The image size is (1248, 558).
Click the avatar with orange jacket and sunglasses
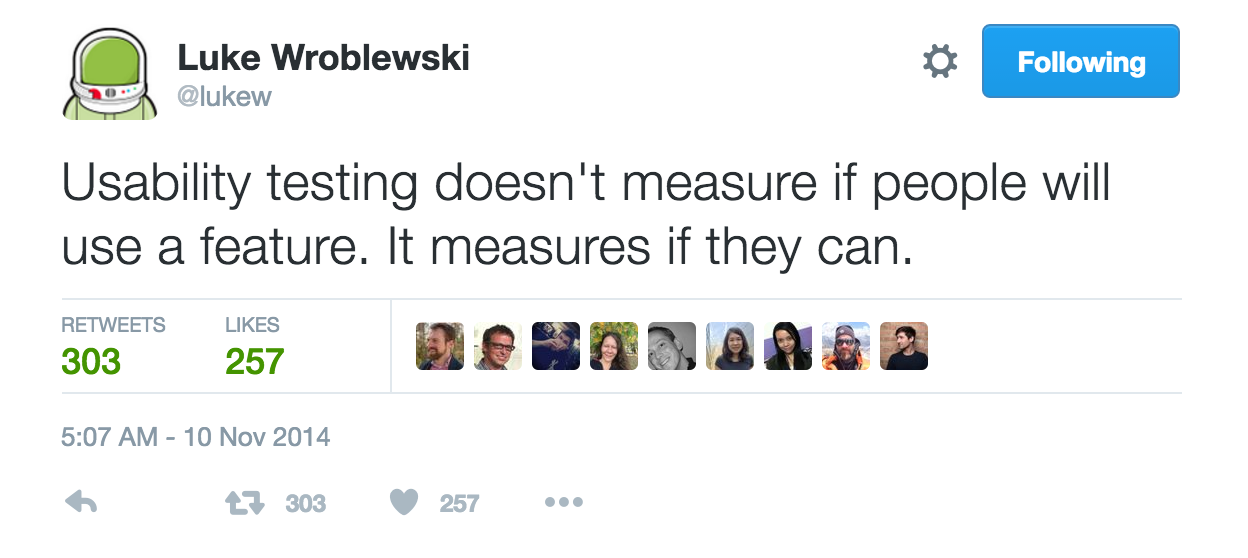[x=846, y=346]
